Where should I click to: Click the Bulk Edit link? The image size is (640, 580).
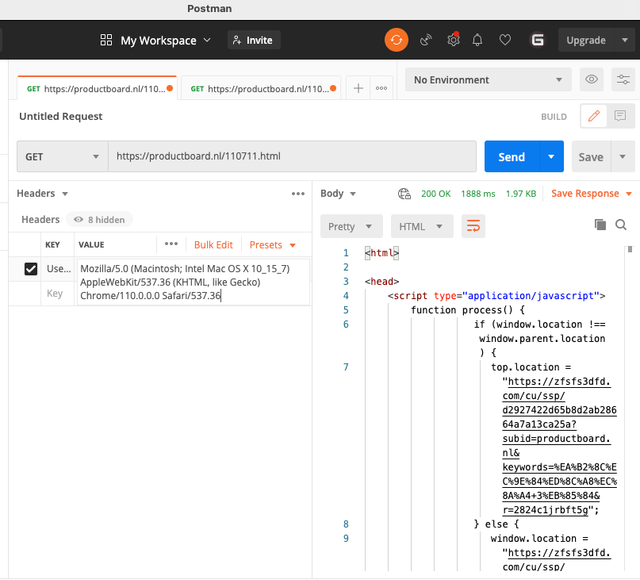(x=213, y=245)
